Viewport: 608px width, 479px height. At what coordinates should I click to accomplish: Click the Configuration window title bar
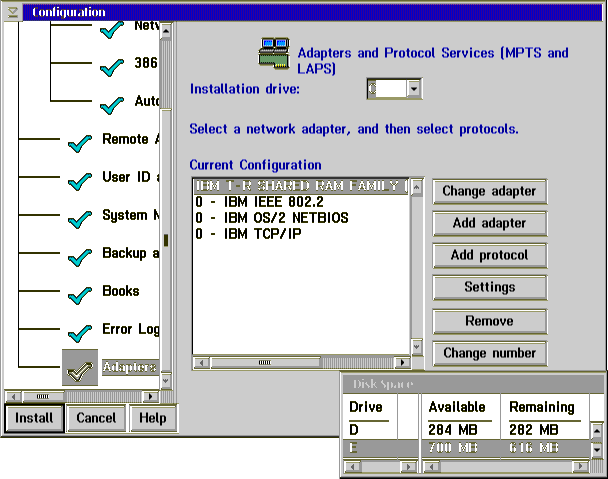(312, 12)
